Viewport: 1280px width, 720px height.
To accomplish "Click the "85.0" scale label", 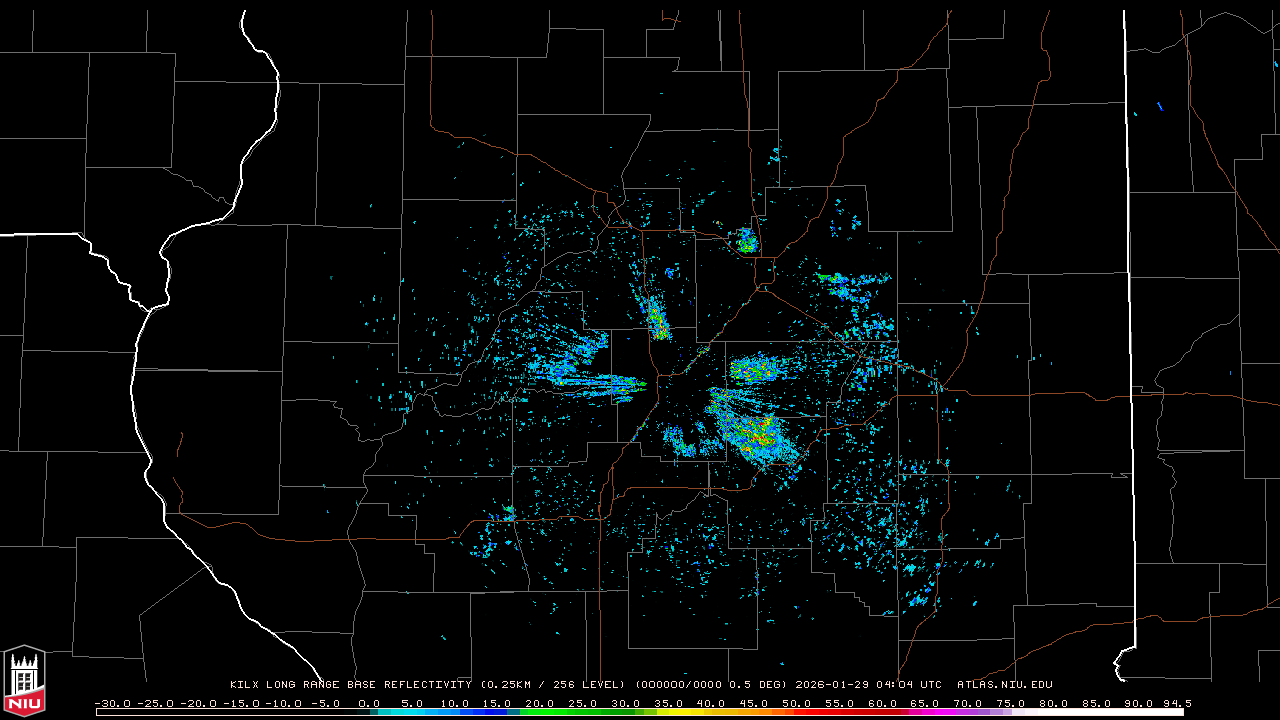I will pyautogui.click(x=1097, y=703).
